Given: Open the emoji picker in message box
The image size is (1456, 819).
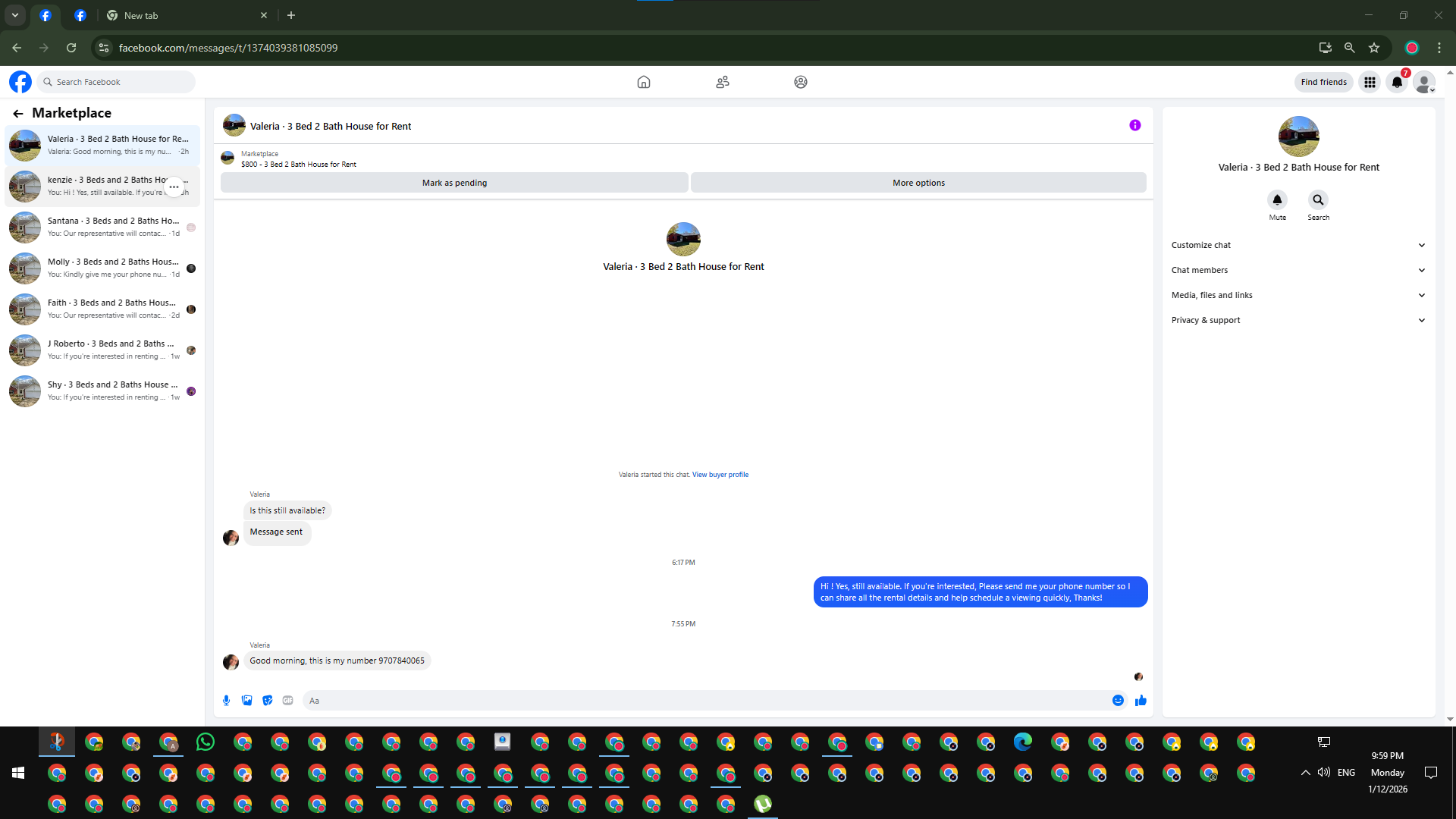Looking at the screenshot, I should point(1118,701).
